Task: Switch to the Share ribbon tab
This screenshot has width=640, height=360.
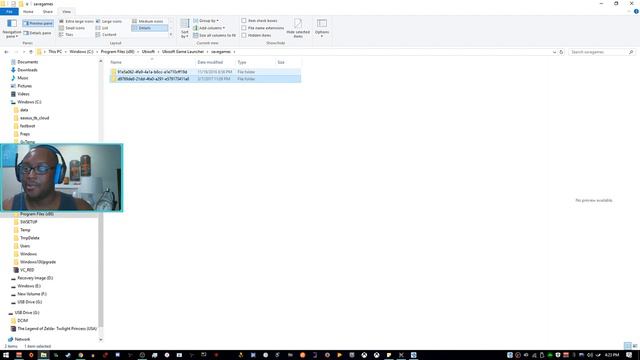Action: click(48, 11)
